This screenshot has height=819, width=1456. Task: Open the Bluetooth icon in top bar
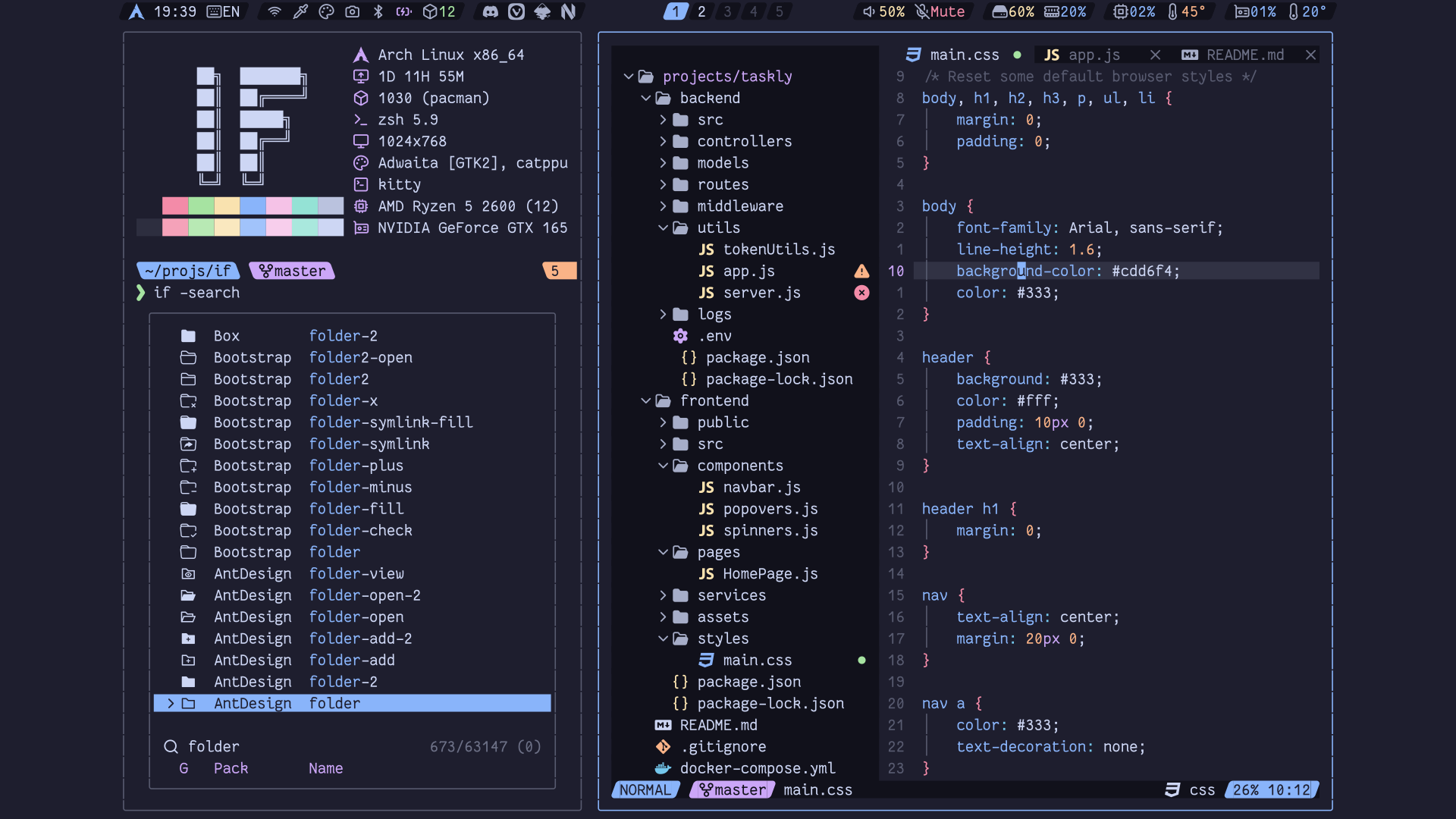(378, 11)
